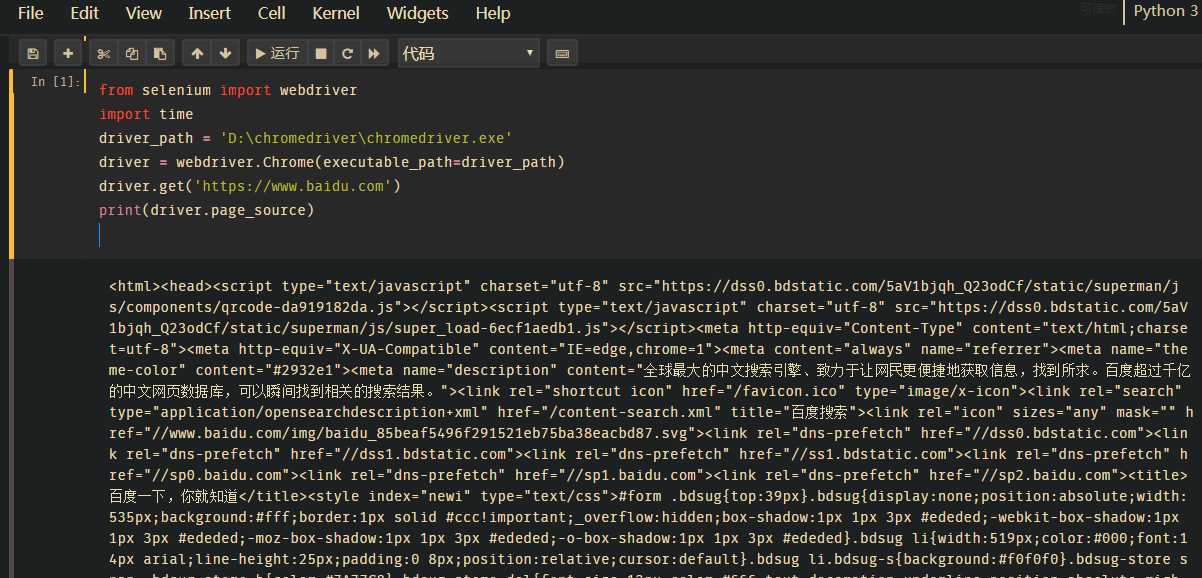Open the Insert menu
This screenshot has width=1202, height=578.
209,13
